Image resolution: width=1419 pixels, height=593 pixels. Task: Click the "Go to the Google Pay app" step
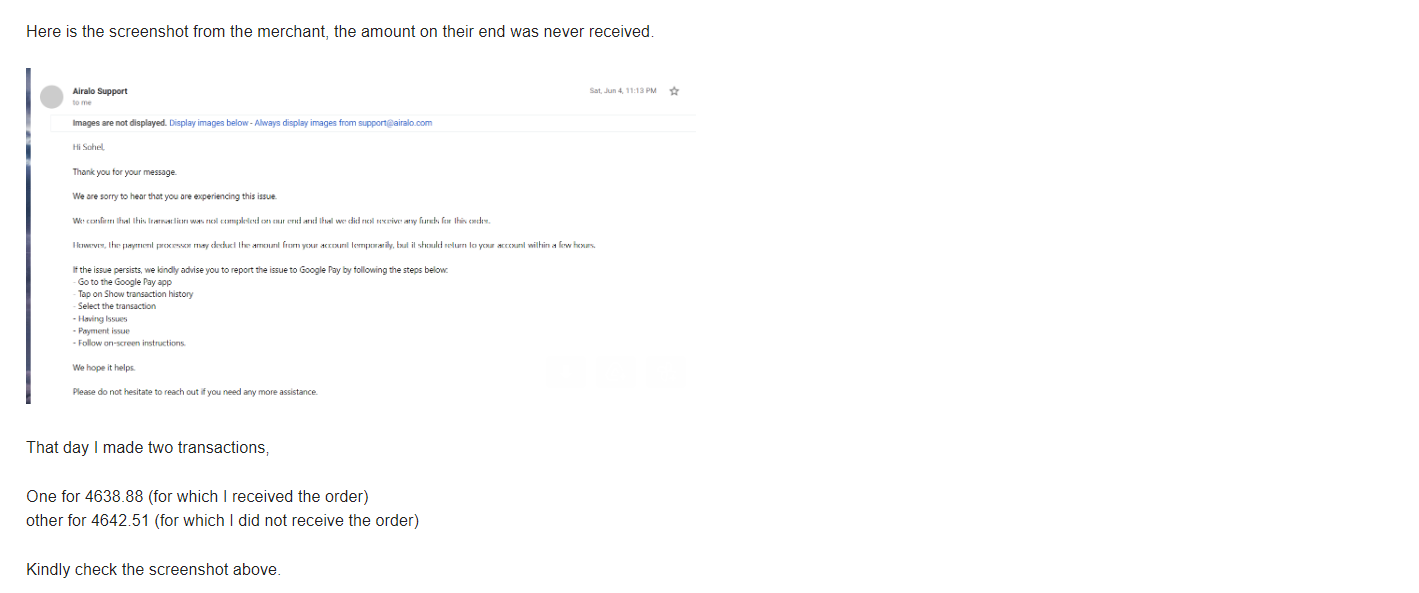click(x=122, y=282)
